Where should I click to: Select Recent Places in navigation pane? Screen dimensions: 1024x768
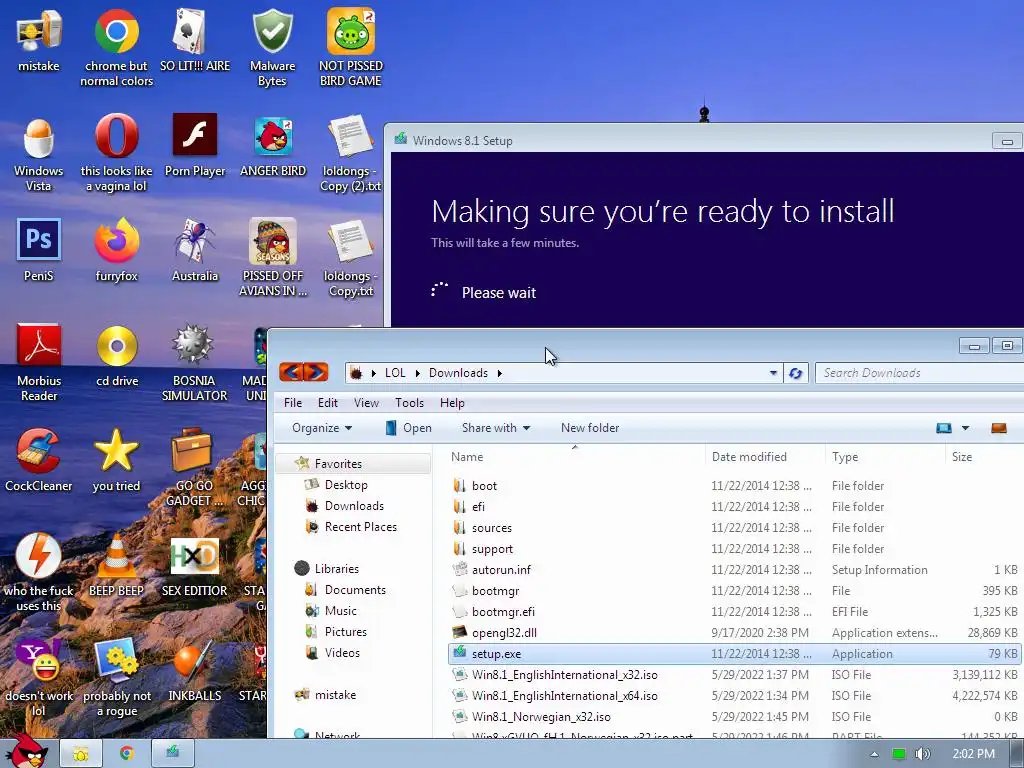pos(360,526)
